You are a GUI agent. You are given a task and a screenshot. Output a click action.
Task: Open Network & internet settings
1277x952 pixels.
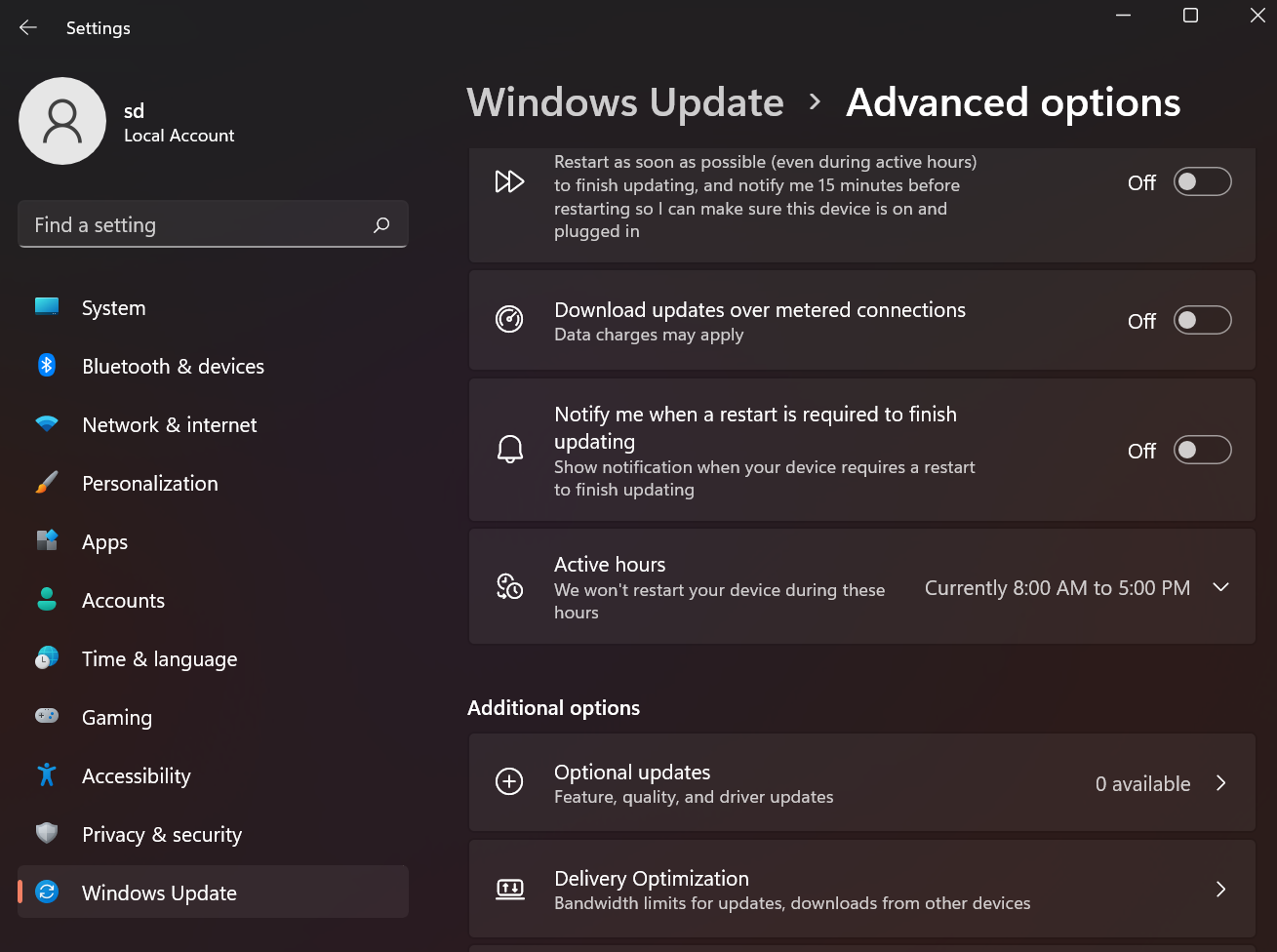click(x=213, y=424)
